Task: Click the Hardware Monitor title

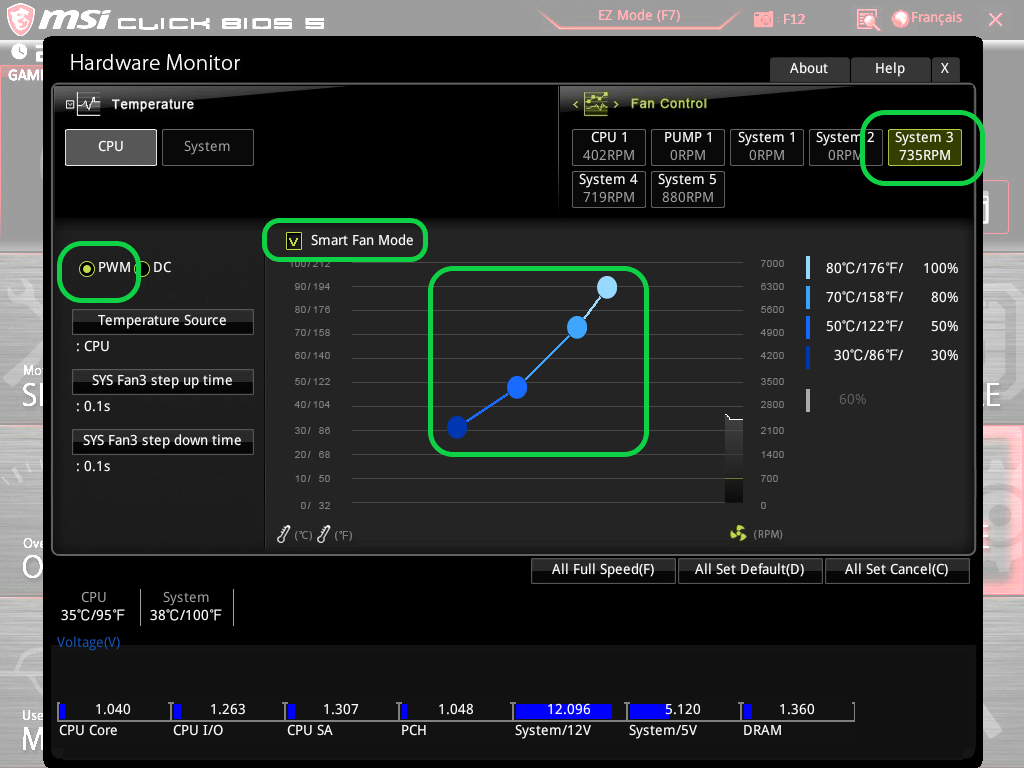Action: pyautogui.click(x=155, y=63)
